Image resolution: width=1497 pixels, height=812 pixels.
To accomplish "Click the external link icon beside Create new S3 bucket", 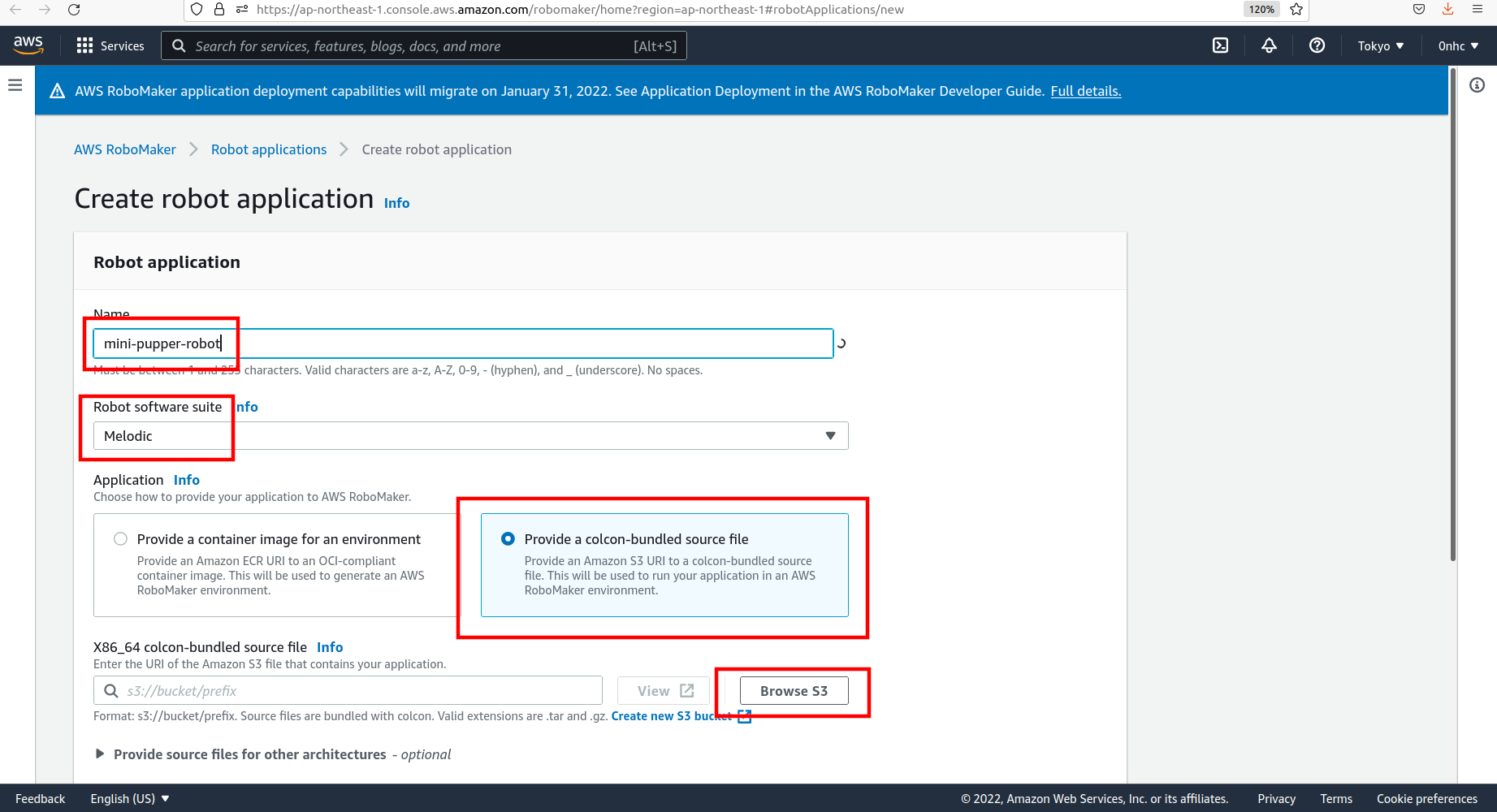I will pyautogui.click(x=744, y=716).
